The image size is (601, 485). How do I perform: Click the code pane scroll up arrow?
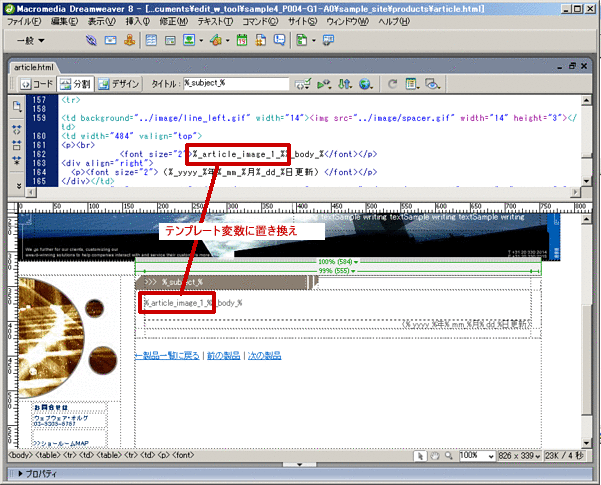pyautogui.click(x=586, y=100)
